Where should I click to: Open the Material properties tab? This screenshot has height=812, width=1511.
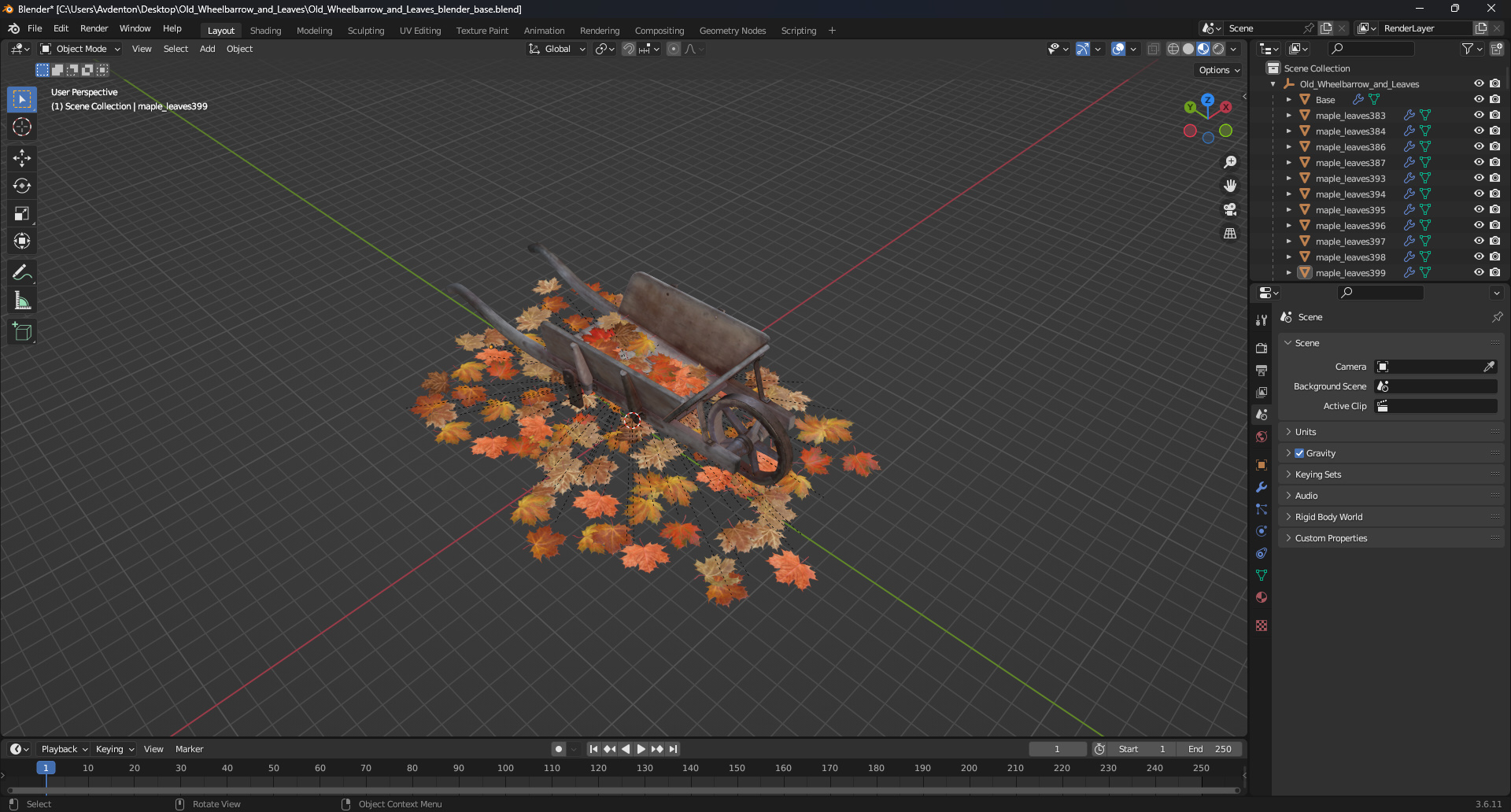(1262, 597)
